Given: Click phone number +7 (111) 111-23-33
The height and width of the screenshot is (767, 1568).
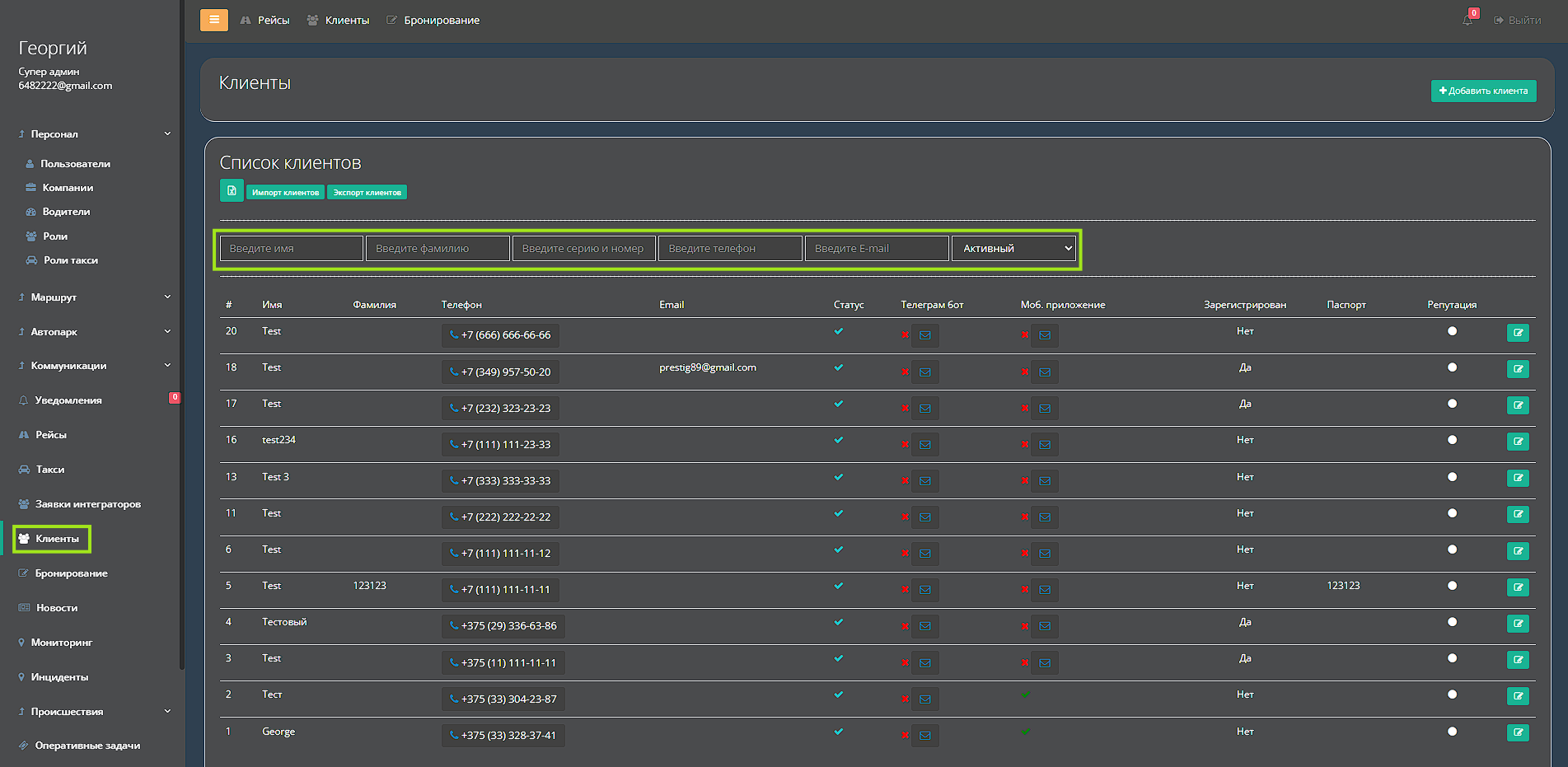Looking at the screenshot, I should (x=500, y=445).
